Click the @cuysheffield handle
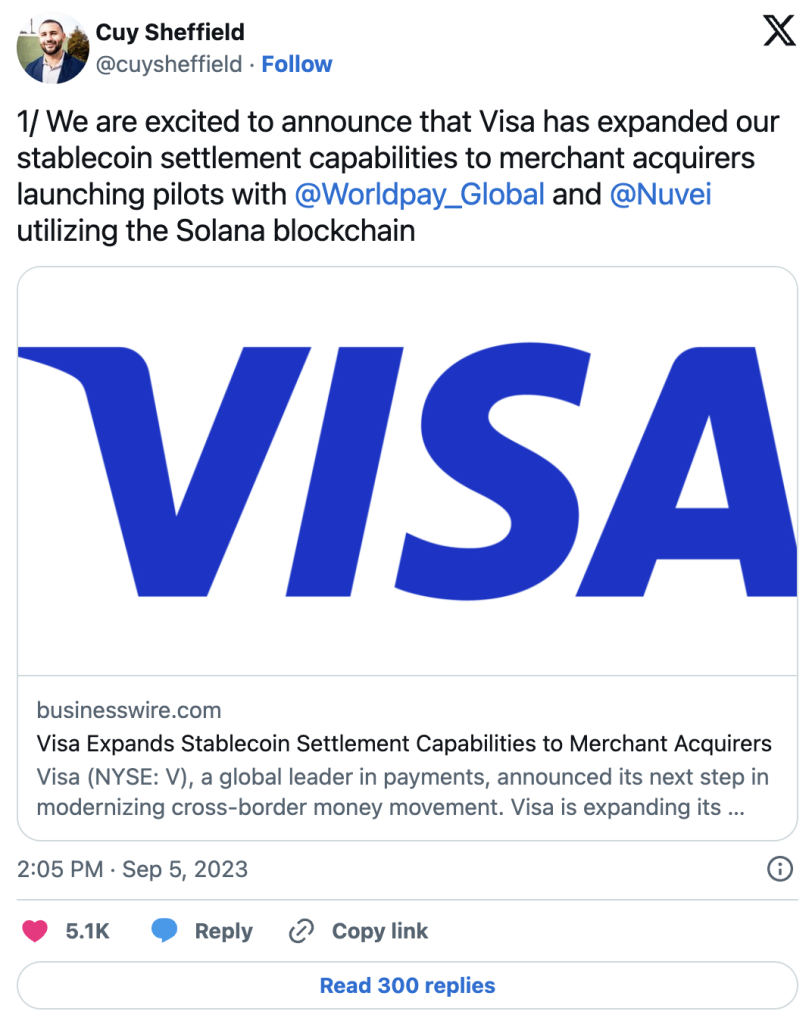The height and width of the screenshot is (1024, 812). (169, 64)
